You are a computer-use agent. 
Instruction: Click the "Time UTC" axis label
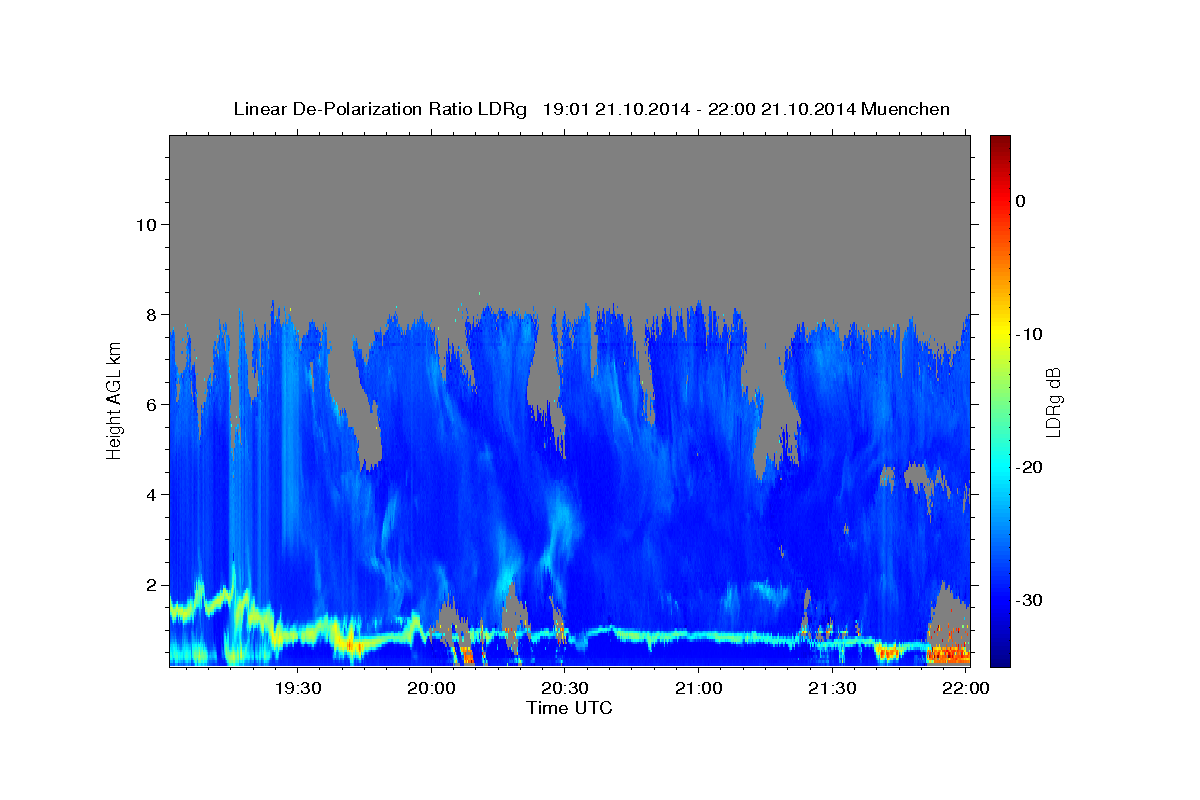click(569, 708)
